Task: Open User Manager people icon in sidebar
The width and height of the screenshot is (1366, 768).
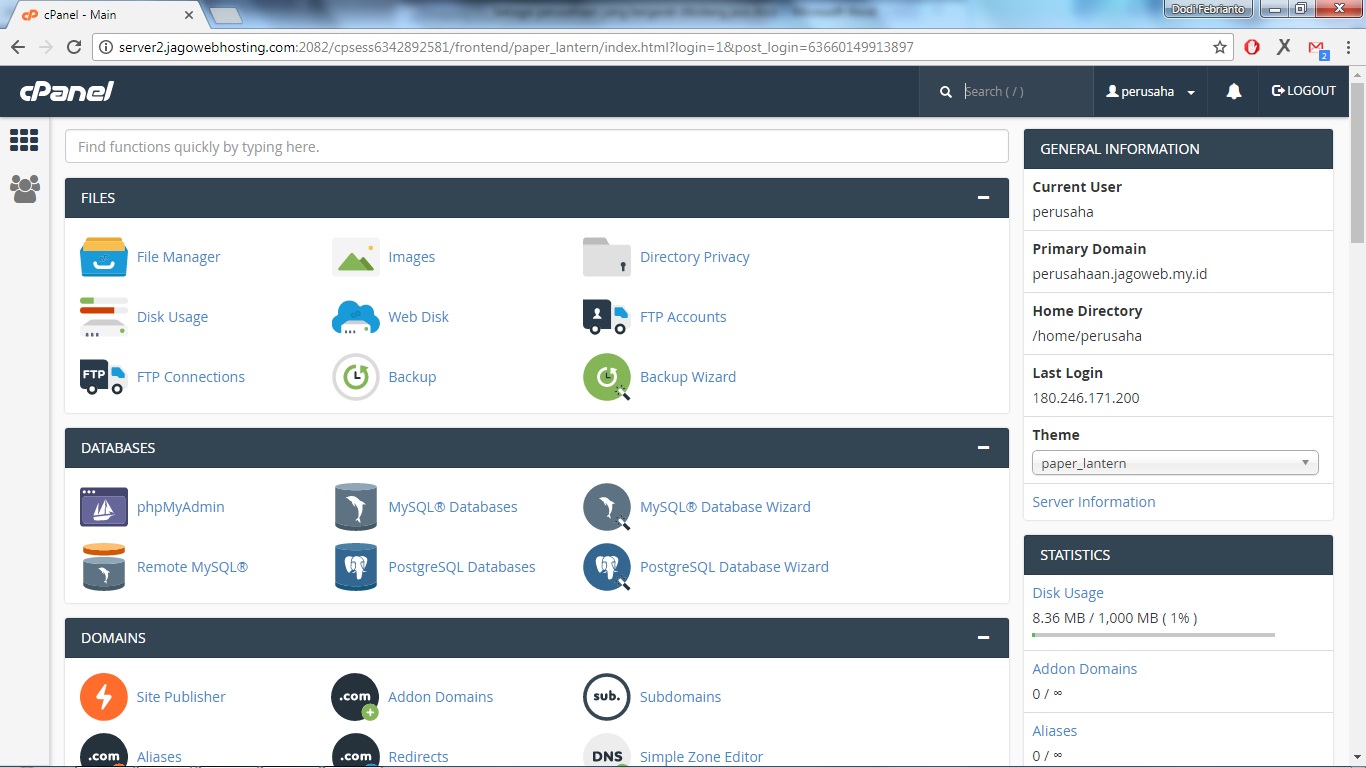Action: [24, 189]
